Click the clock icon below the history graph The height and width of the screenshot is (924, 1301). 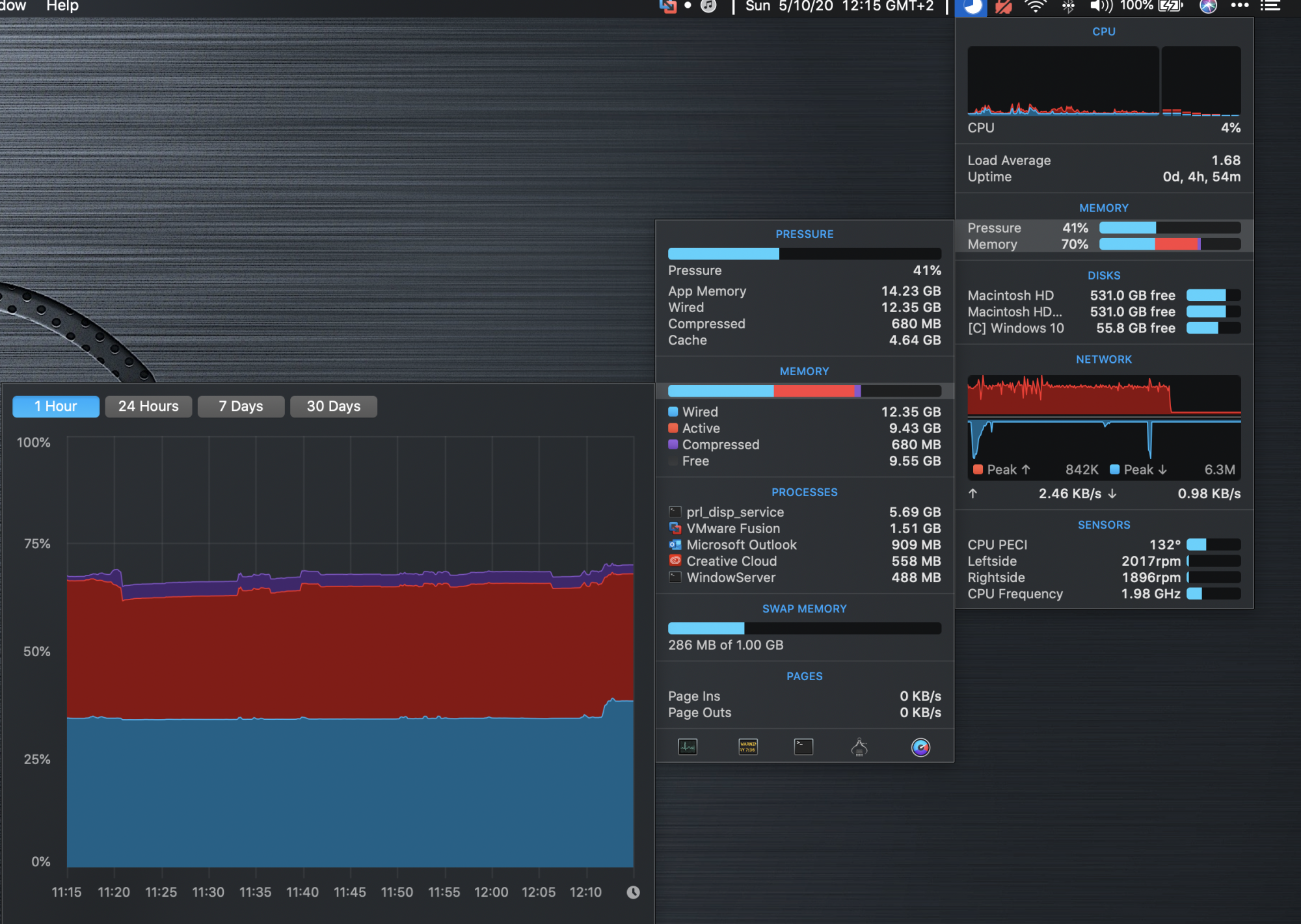click(633, 892)
